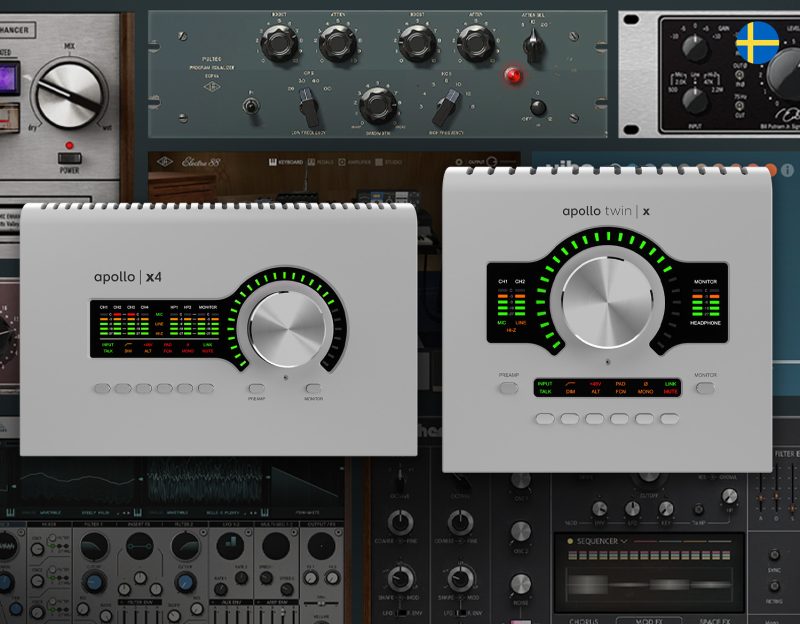Toggle the POWER switch below the MIX knob
Image resolution: width=800 pixels, height=624 pixels.
click(x=69, y=158)
